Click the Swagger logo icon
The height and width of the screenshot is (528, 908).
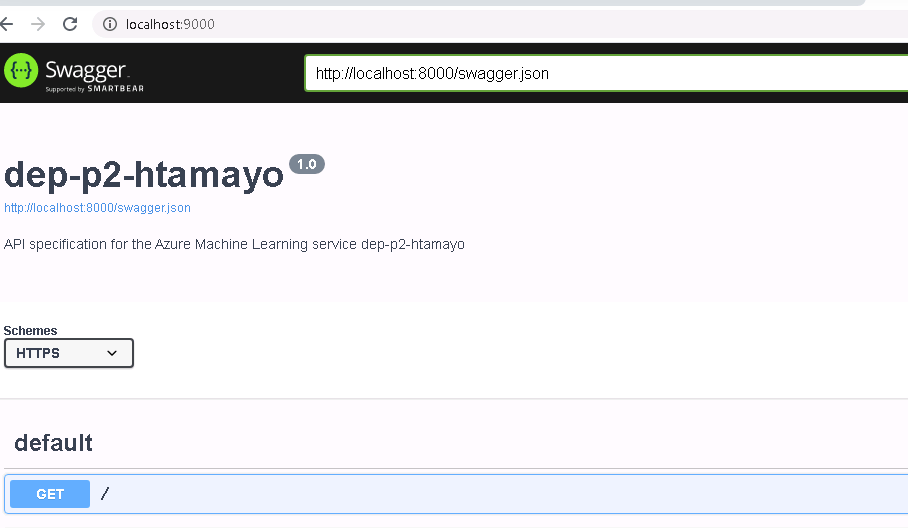click(x=21, y=70)
